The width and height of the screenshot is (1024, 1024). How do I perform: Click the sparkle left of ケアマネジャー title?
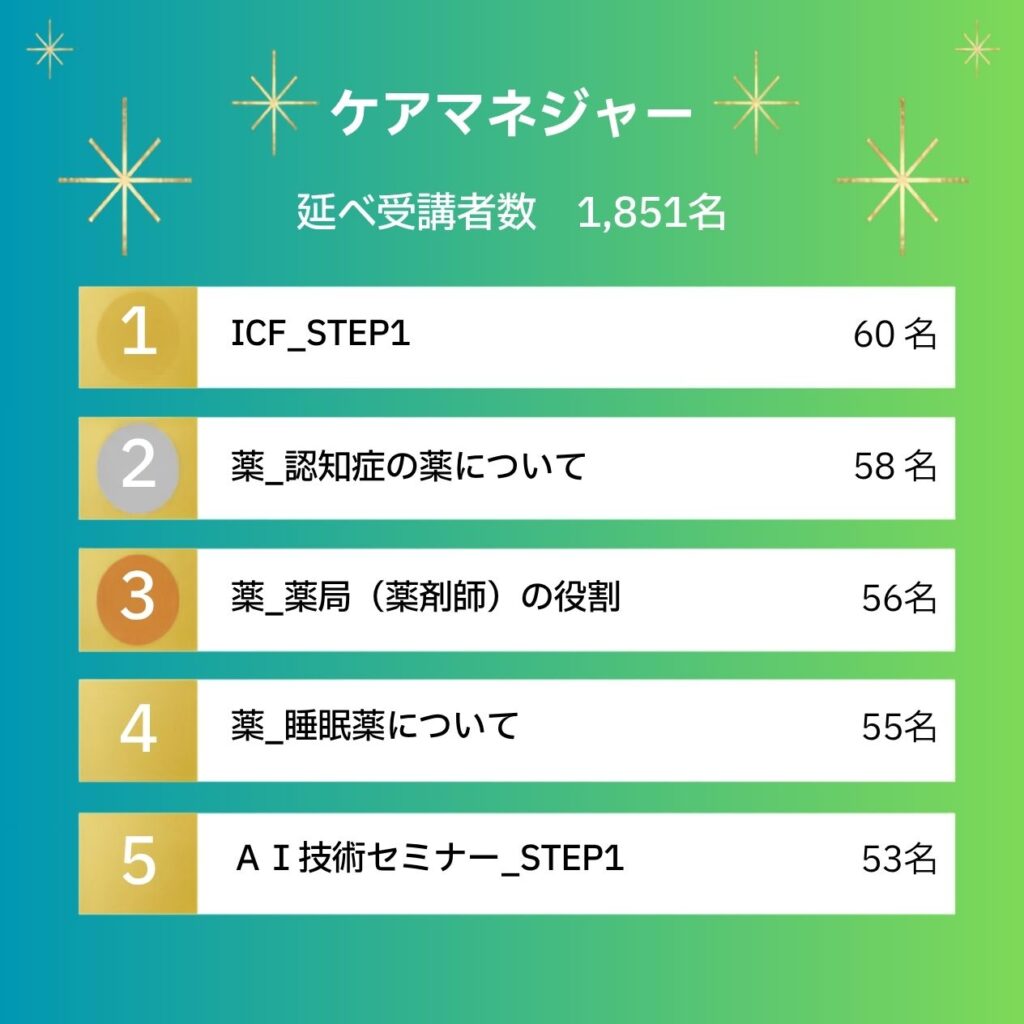tap(274, 103)
